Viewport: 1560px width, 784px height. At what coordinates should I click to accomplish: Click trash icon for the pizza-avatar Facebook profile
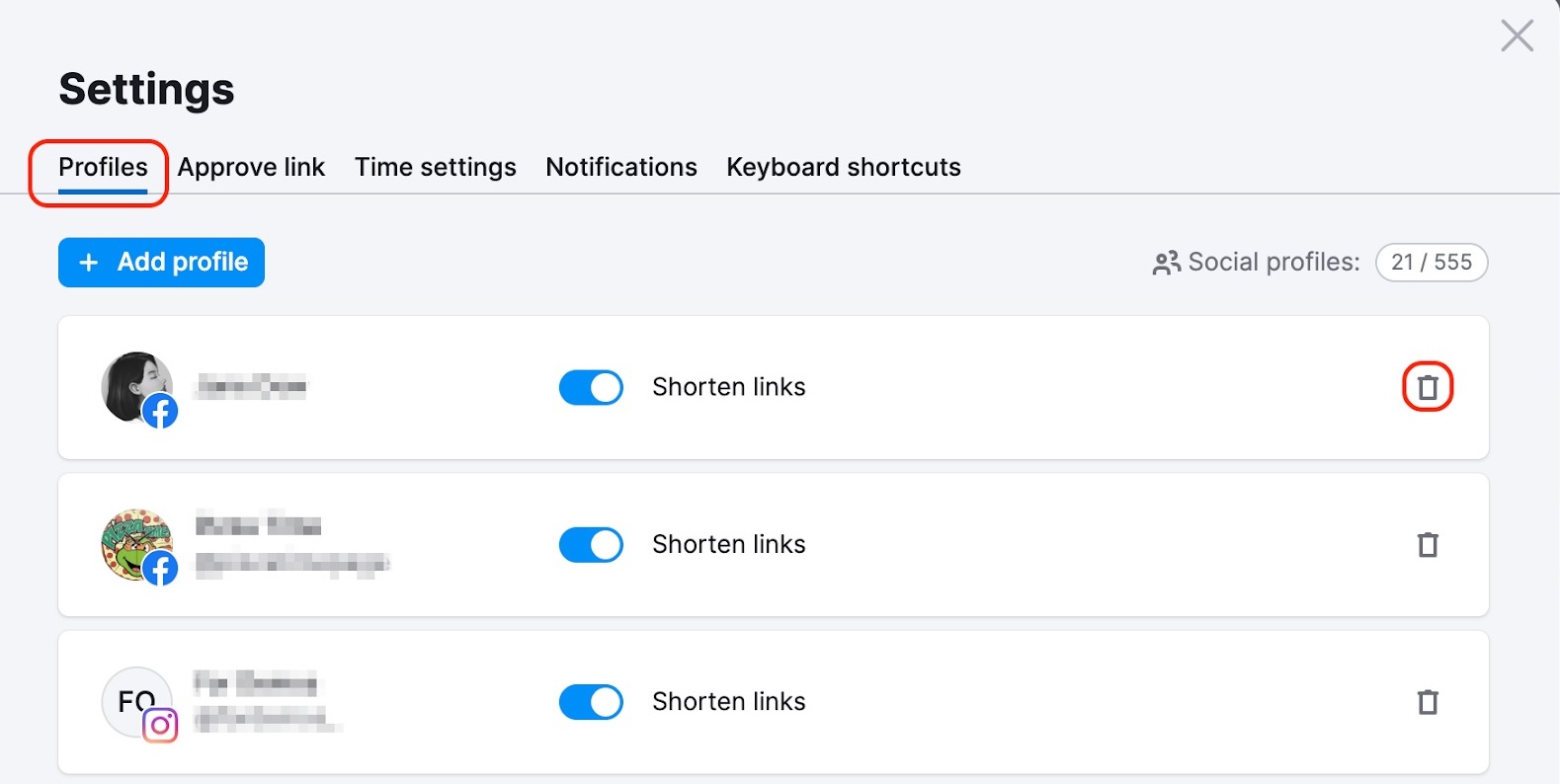1427,545
